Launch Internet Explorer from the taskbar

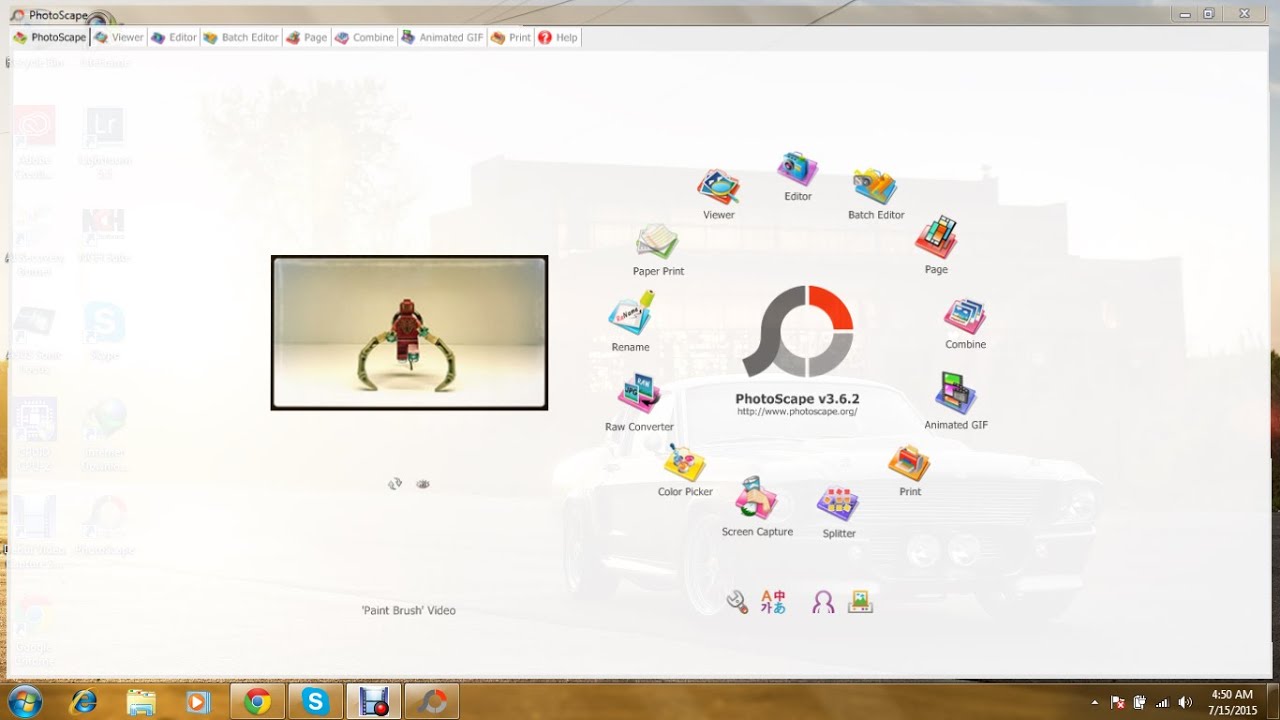point(84,701)
